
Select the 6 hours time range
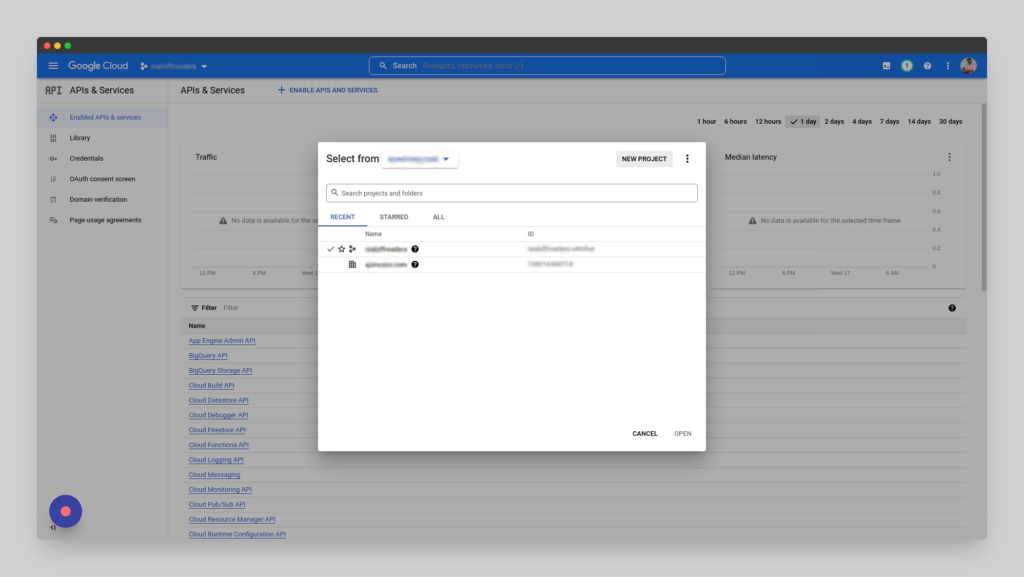click(x=735, y=121)
